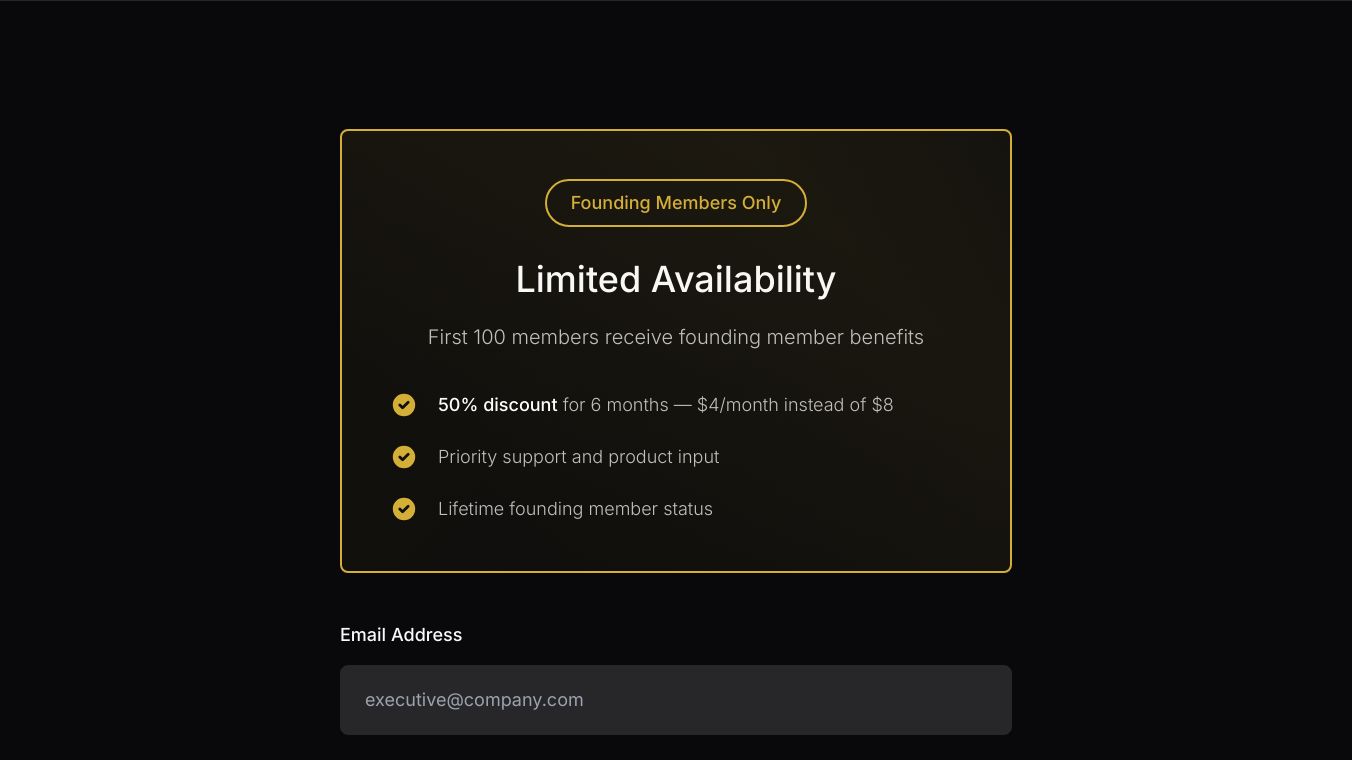The image size is (1352, 760).
Task: Click the Email Address label
Action: coord(401,635)
